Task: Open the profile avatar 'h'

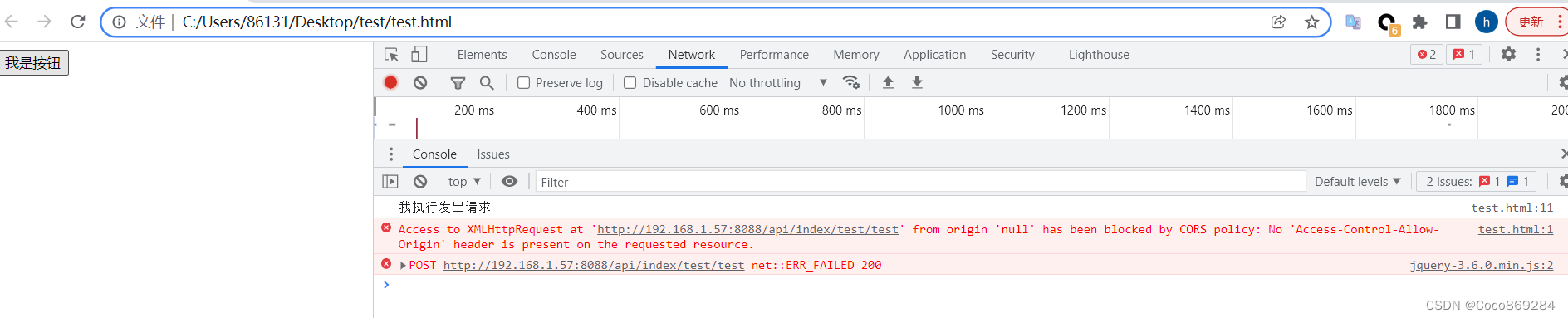Action: point(1487,22)
